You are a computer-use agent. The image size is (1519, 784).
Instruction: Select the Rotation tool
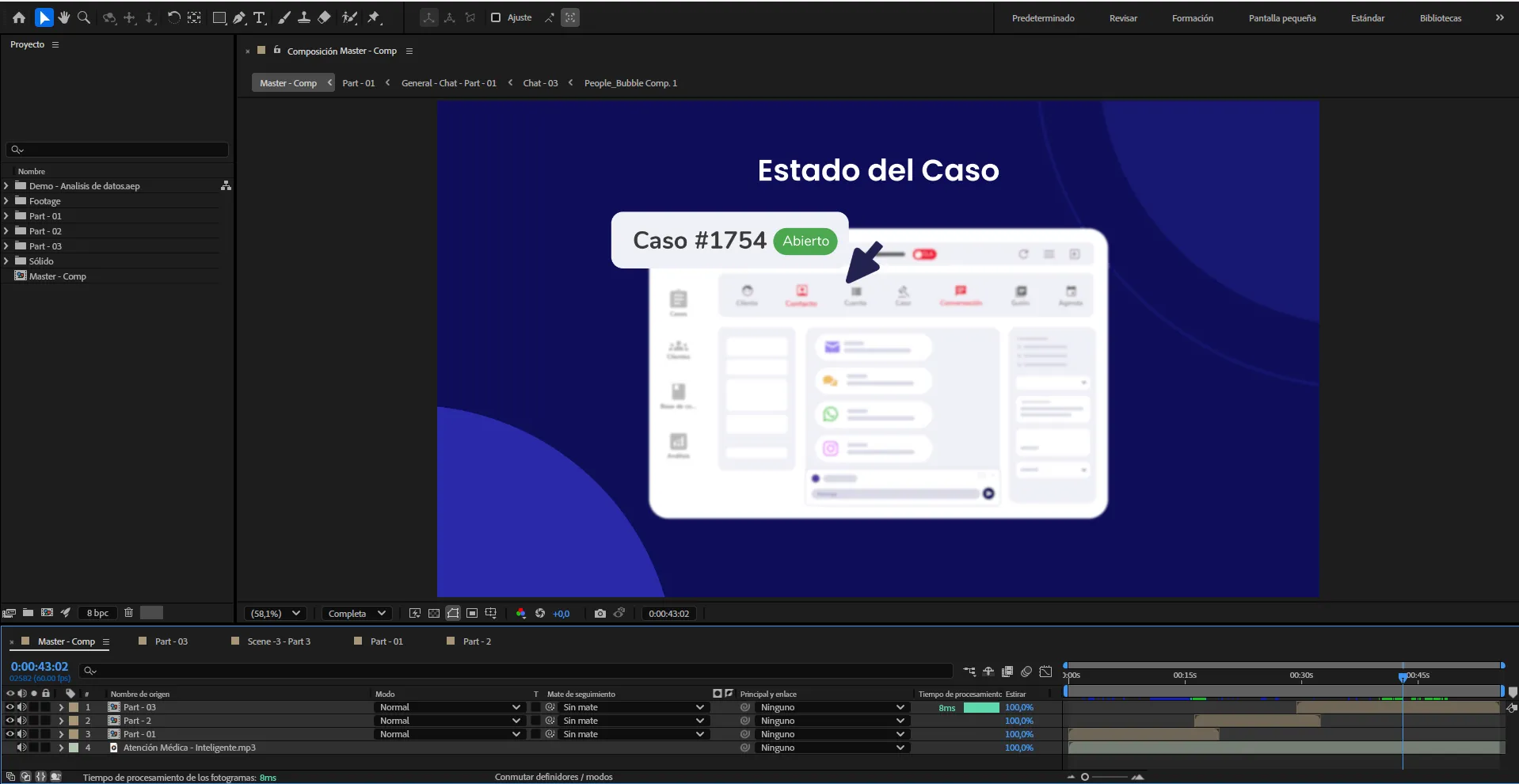point(173,17)
